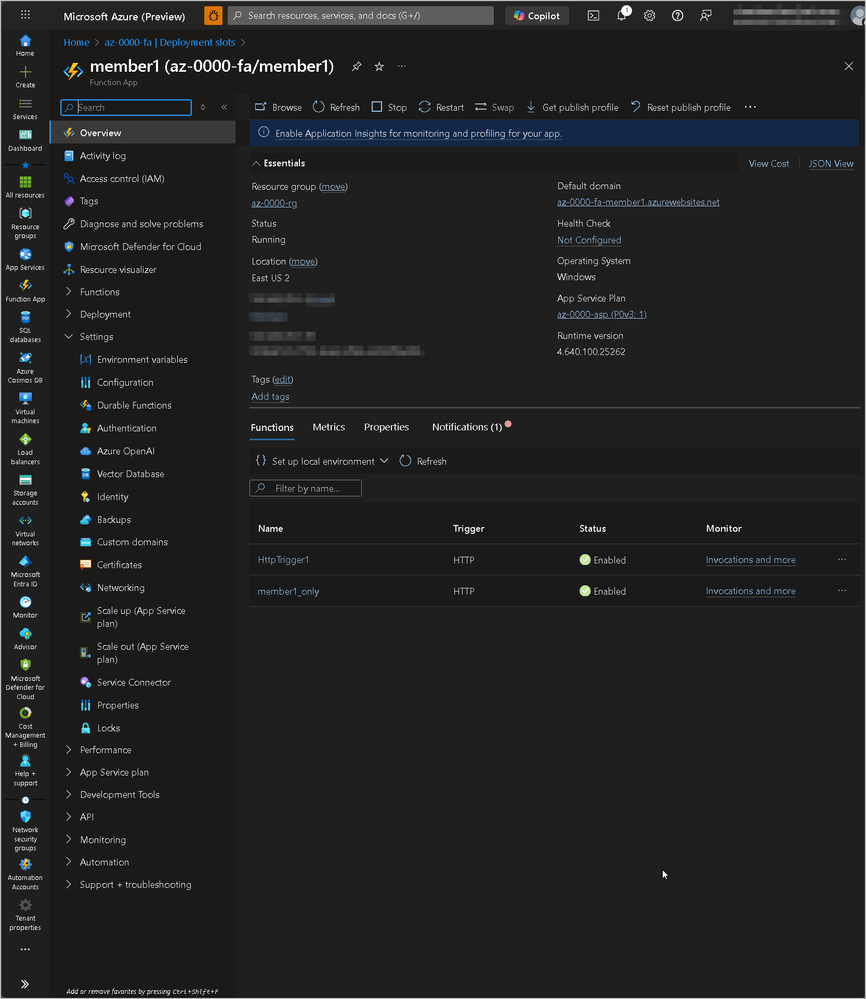Open Azure Cosmos DB in favorites bar
Image resolution: width=866 pixels, height=999 pixels.
click(25, 368)
